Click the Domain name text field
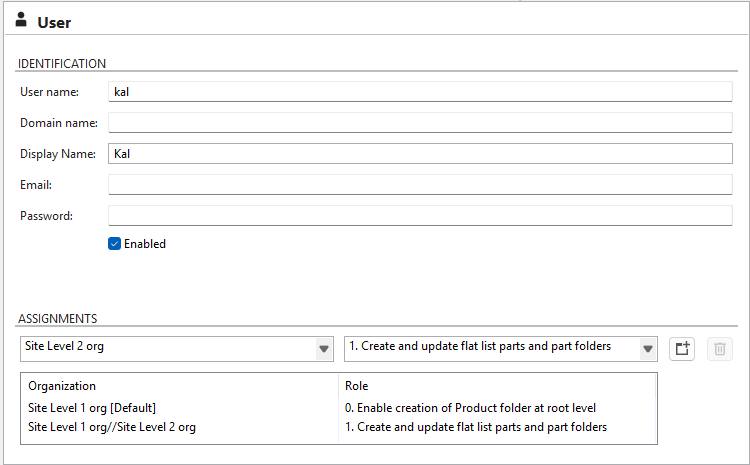 [x=420, y=123]
